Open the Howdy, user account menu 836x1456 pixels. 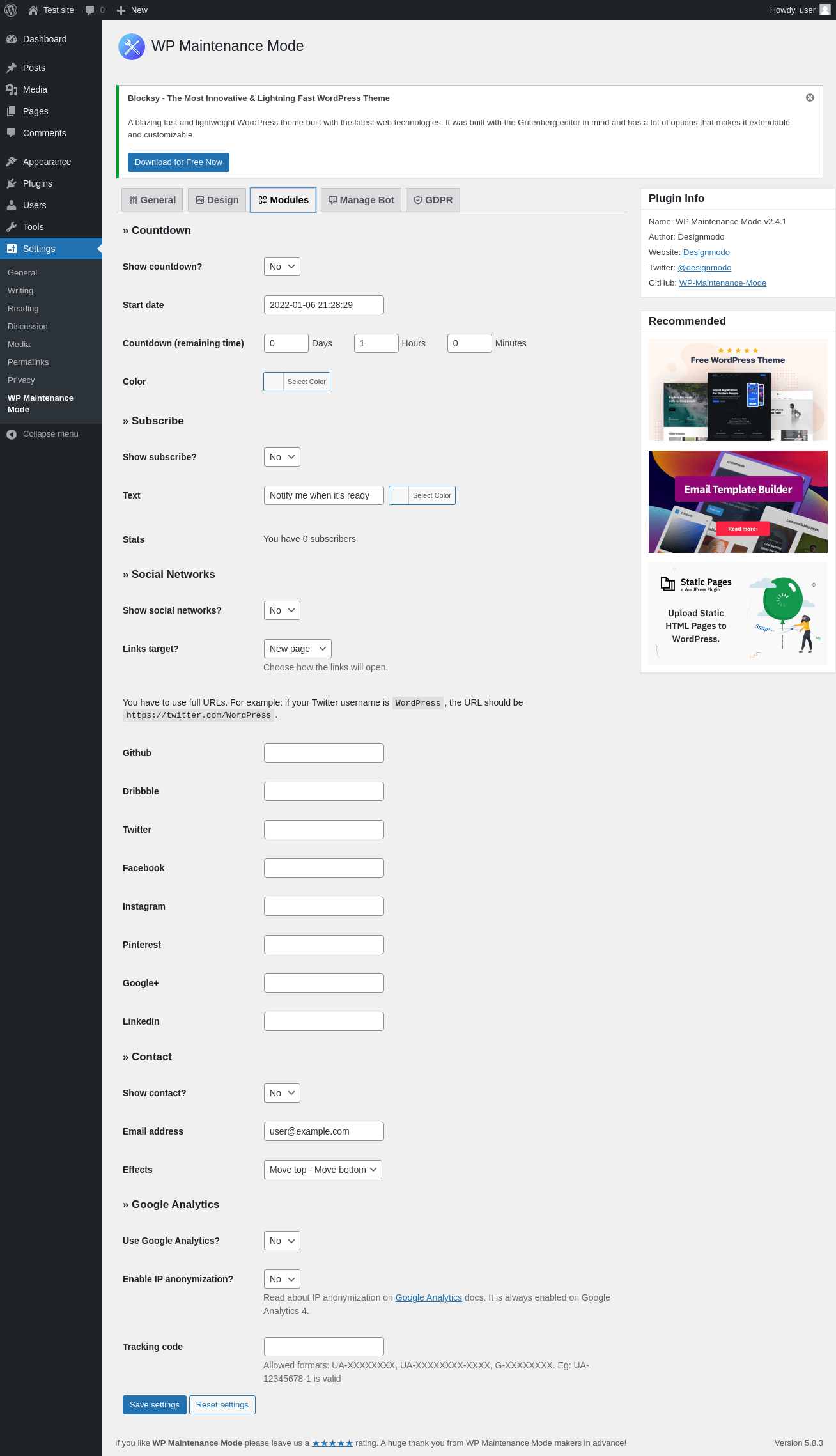coord(800,10)
